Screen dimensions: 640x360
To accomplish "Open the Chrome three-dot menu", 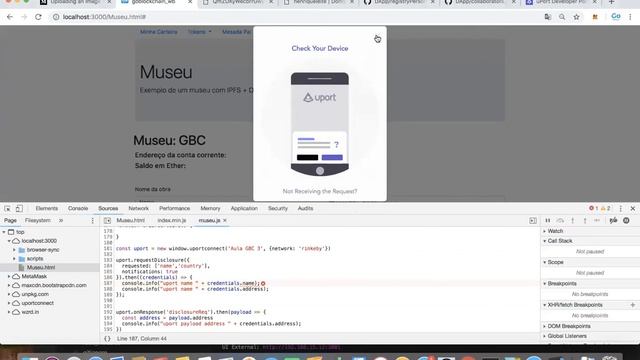I will point(630,17).
